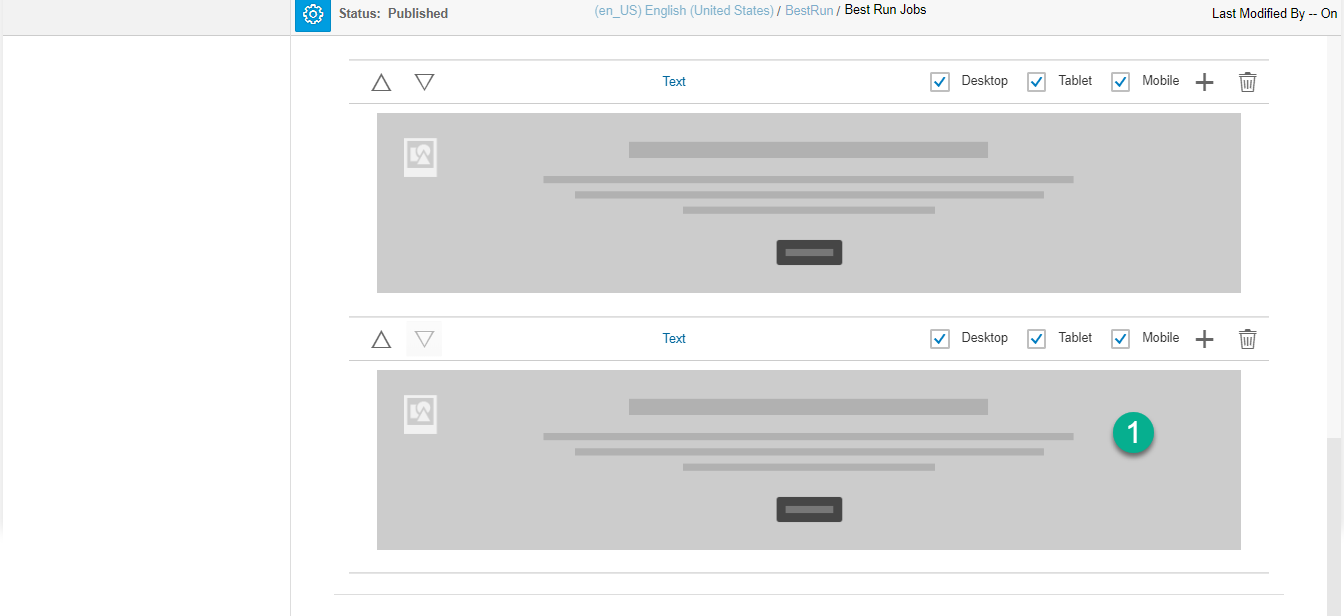Uncheck Desktop for first Text component
This screenshot has height=616, width=1344.
(940, 82)
